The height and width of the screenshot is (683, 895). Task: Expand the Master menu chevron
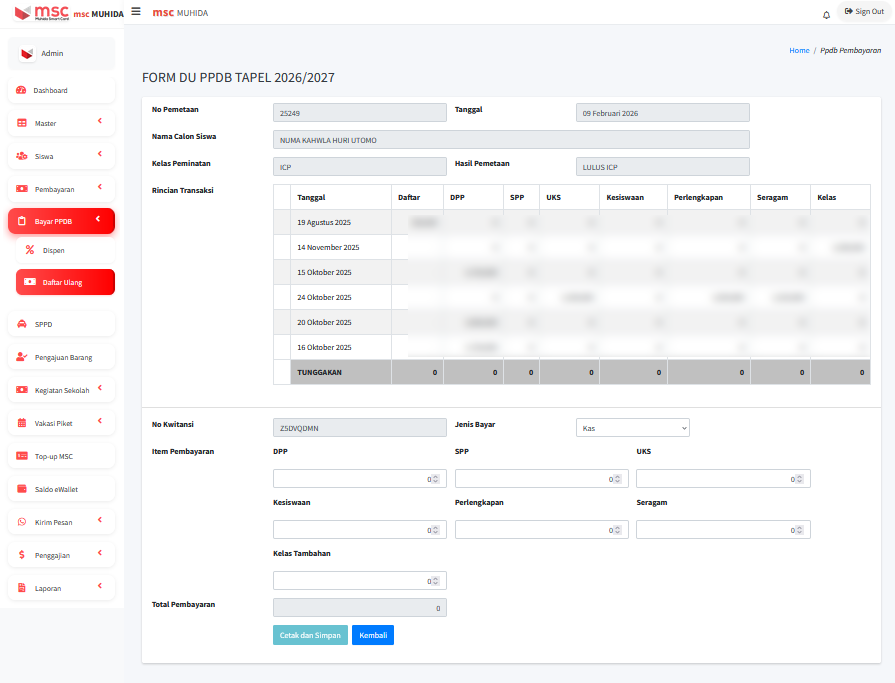click(x=100, y=122)
